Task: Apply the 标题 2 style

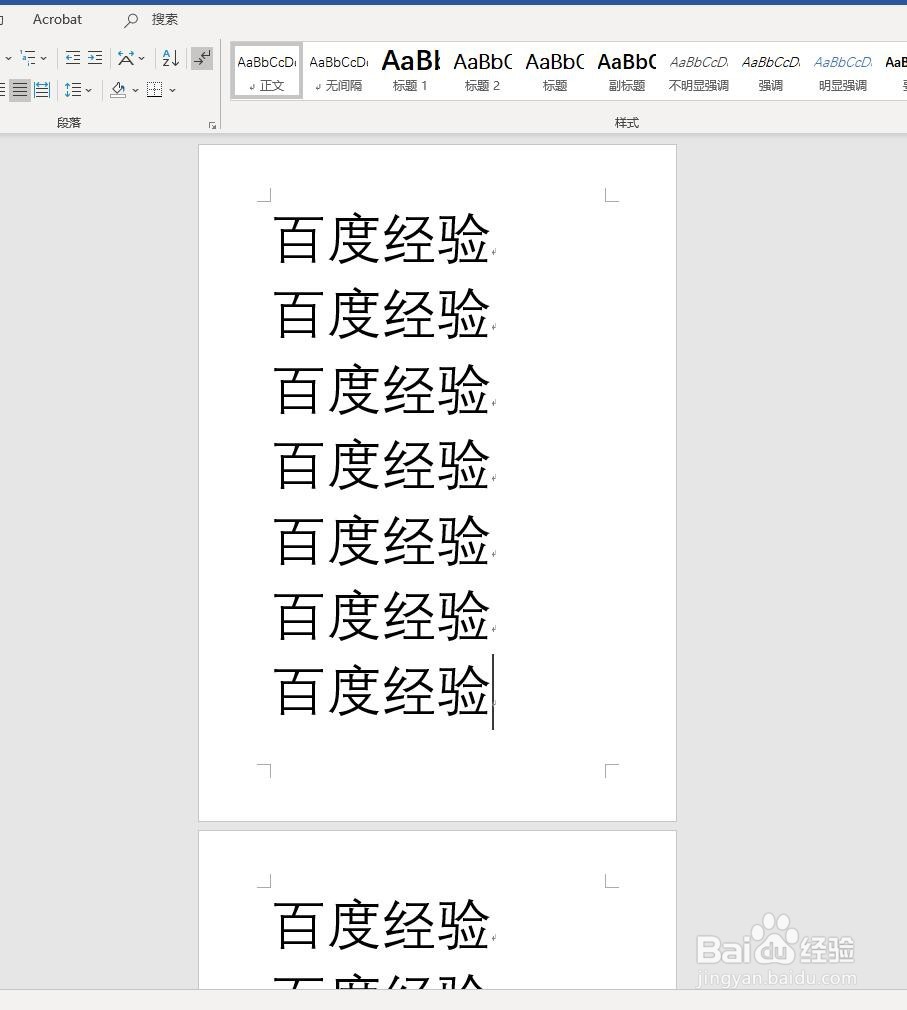Action: pyautogui.click(x=482, y=71)
